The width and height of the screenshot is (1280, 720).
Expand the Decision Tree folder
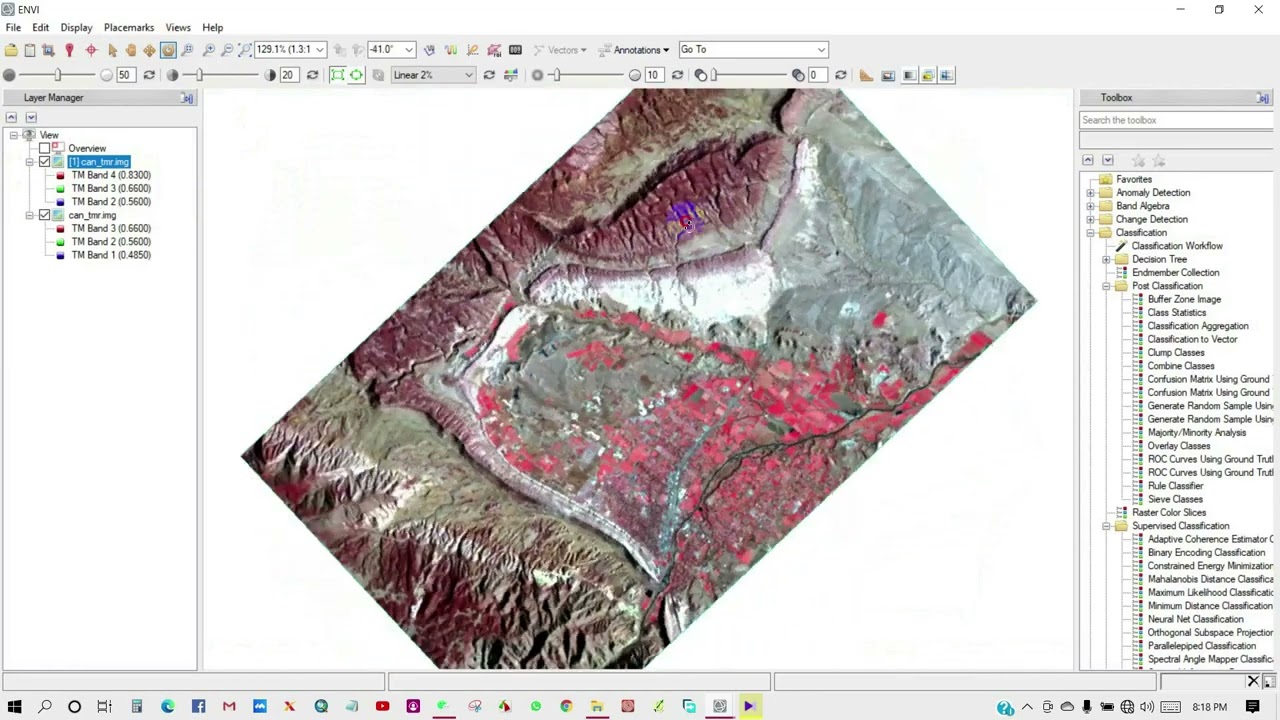(x=1106, y=259)
